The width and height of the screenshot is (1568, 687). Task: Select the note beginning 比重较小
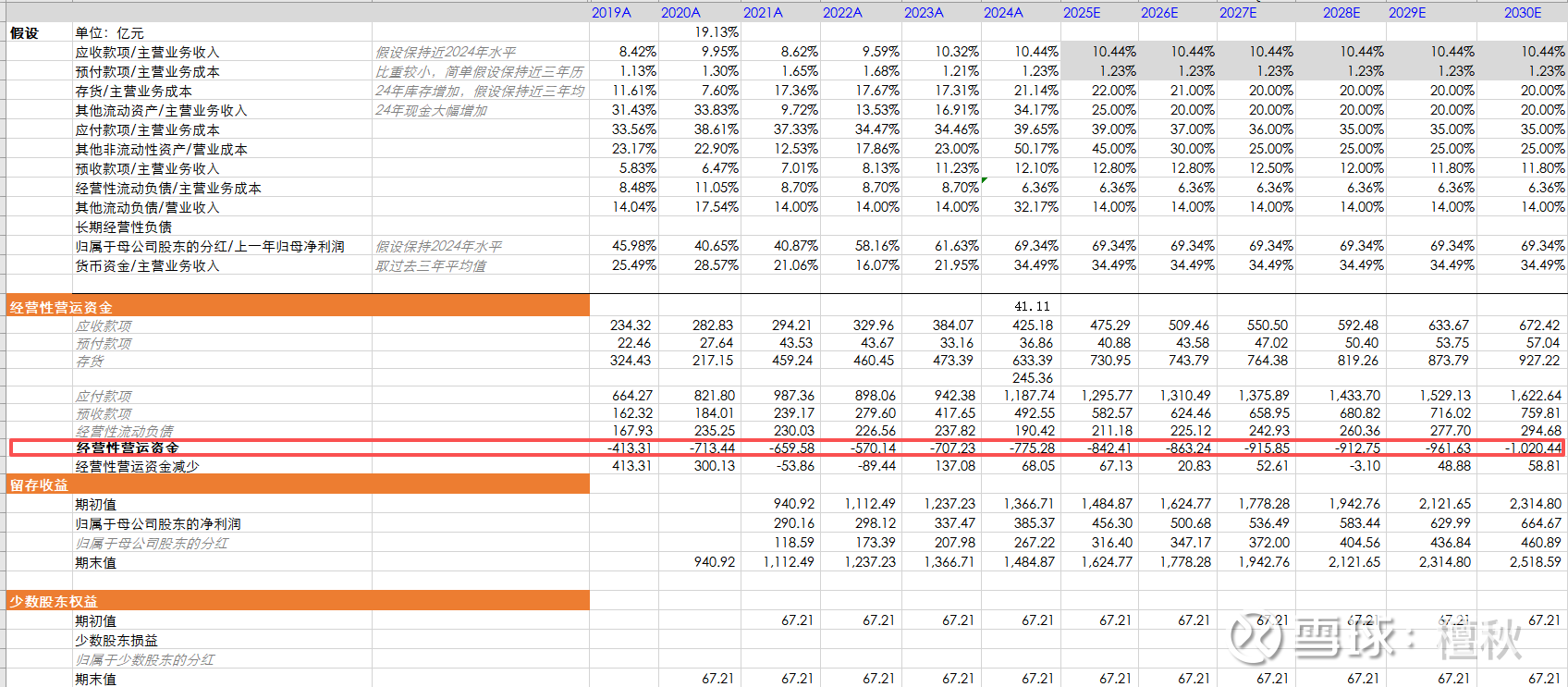tap(480, 72)
